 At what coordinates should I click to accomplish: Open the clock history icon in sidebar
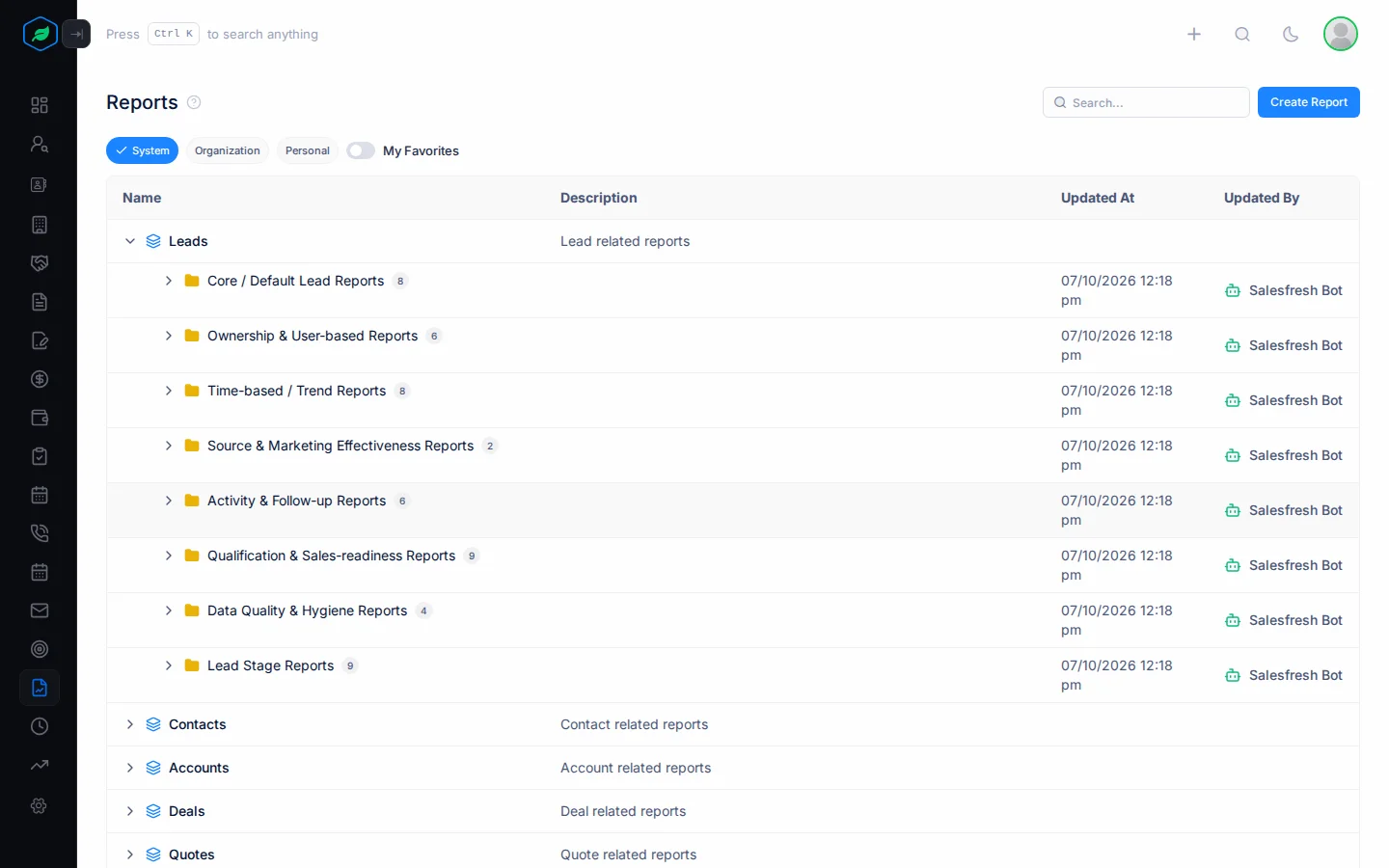(40, 726)
